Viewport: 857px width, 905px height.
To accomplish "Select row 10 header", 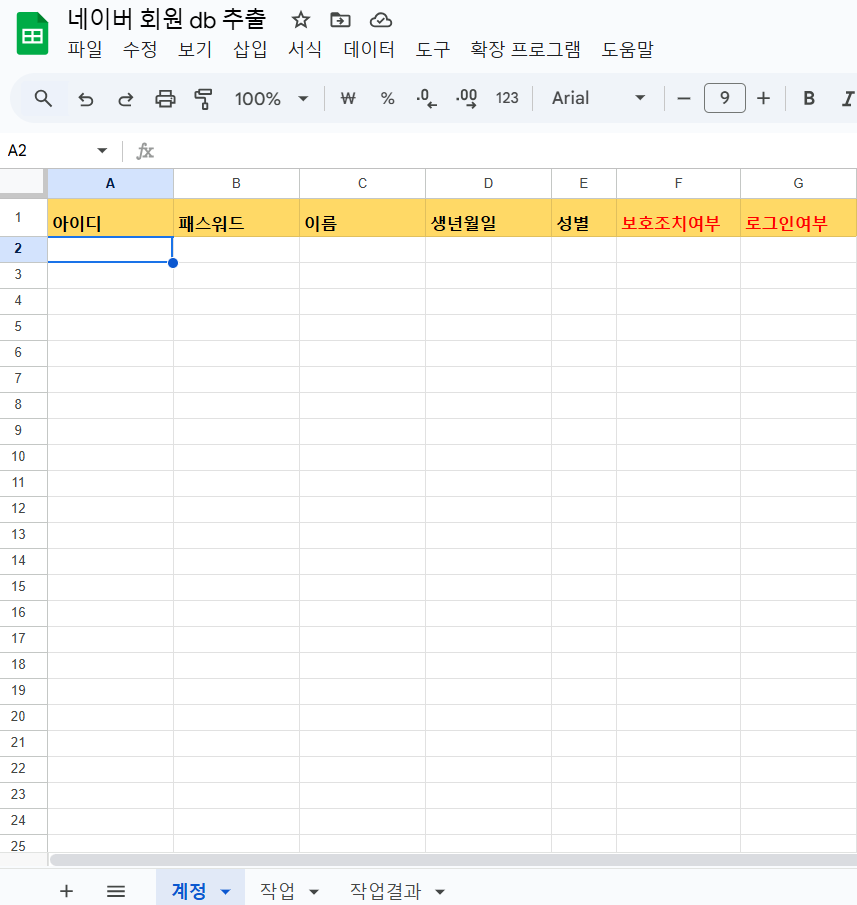I will point(23,457).
